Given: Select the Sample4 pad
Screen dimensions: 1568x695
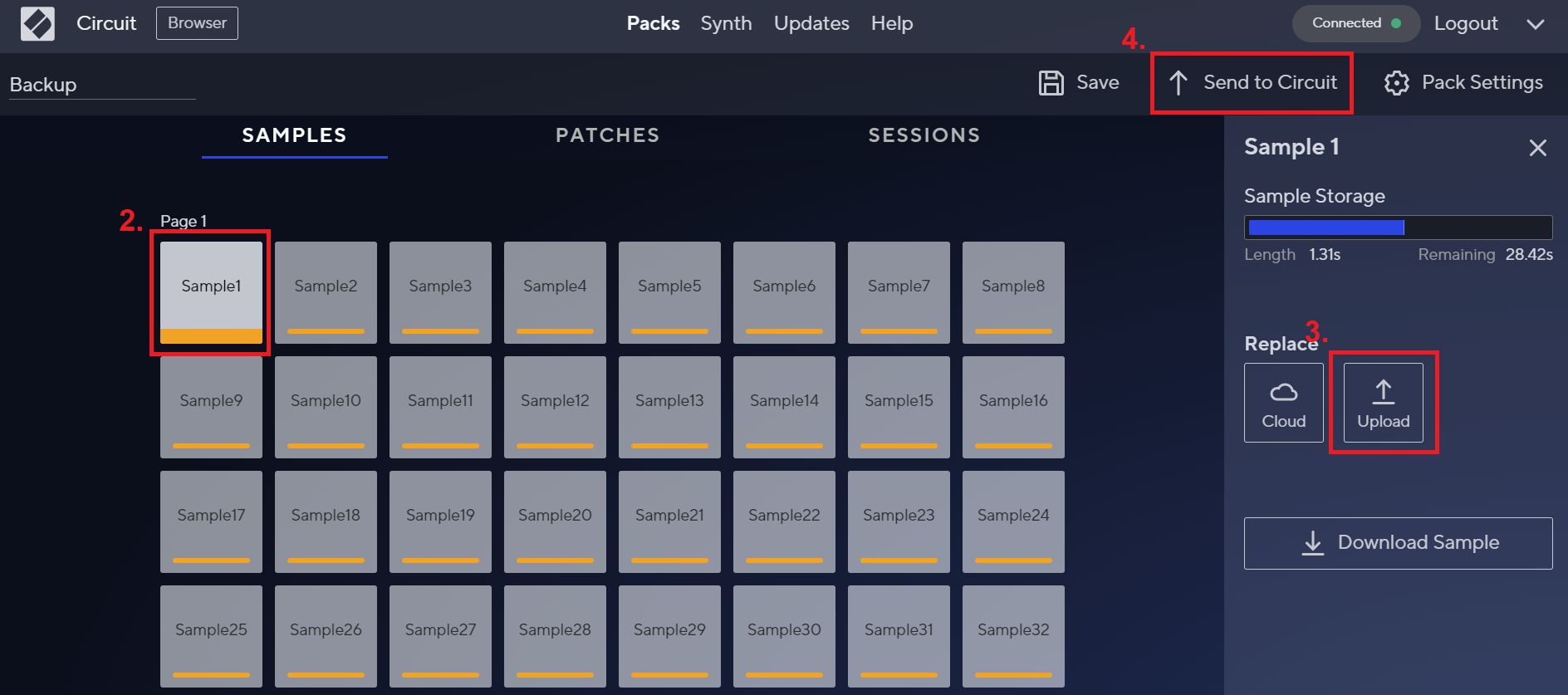Looking at the screenshot, I should pyautogui.click(x=555, y=292).
